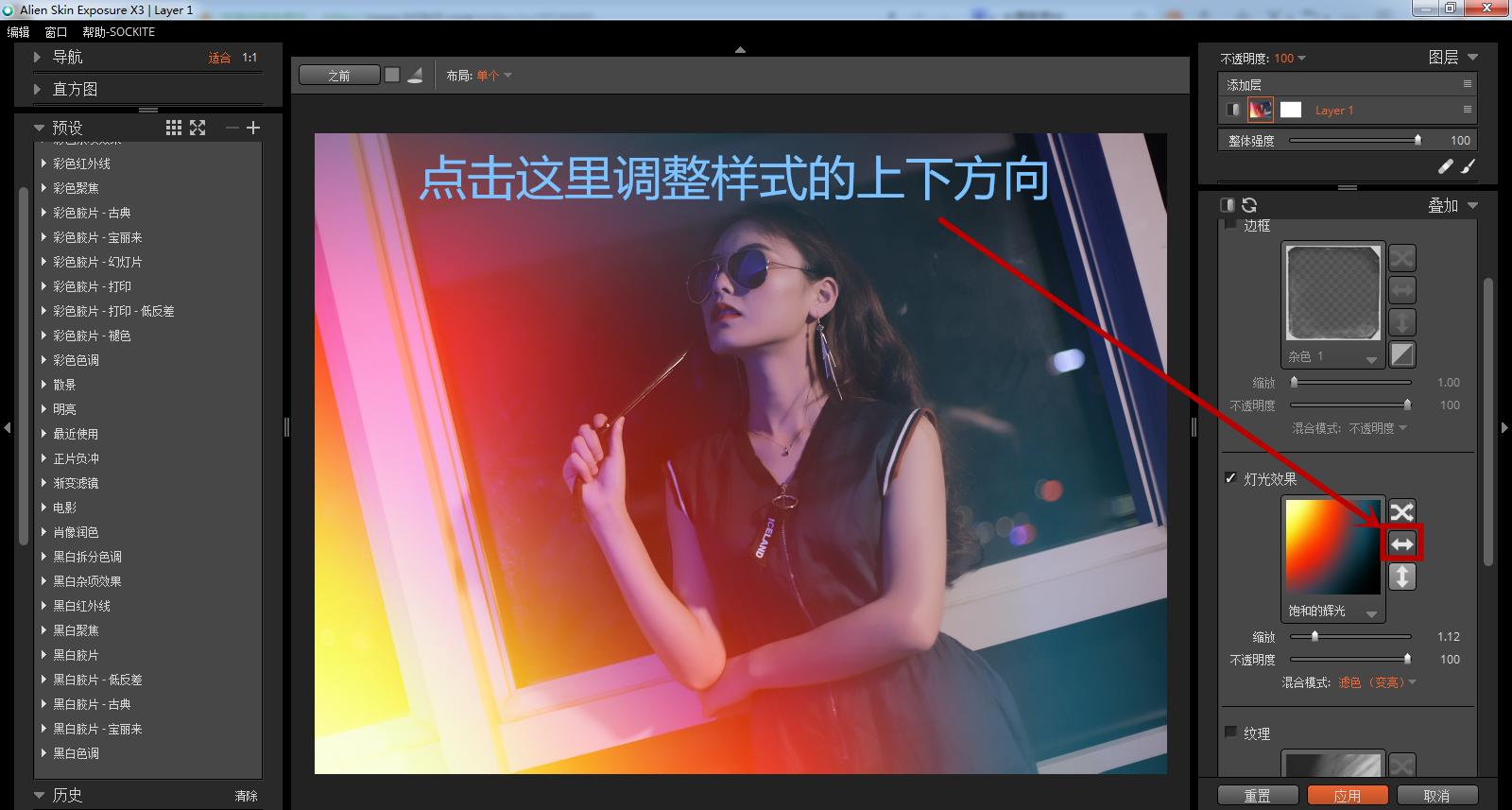Switch presets to grid view
This screenshot has height=810, width=1512.
pyautogui.click(x=174, y=128)
